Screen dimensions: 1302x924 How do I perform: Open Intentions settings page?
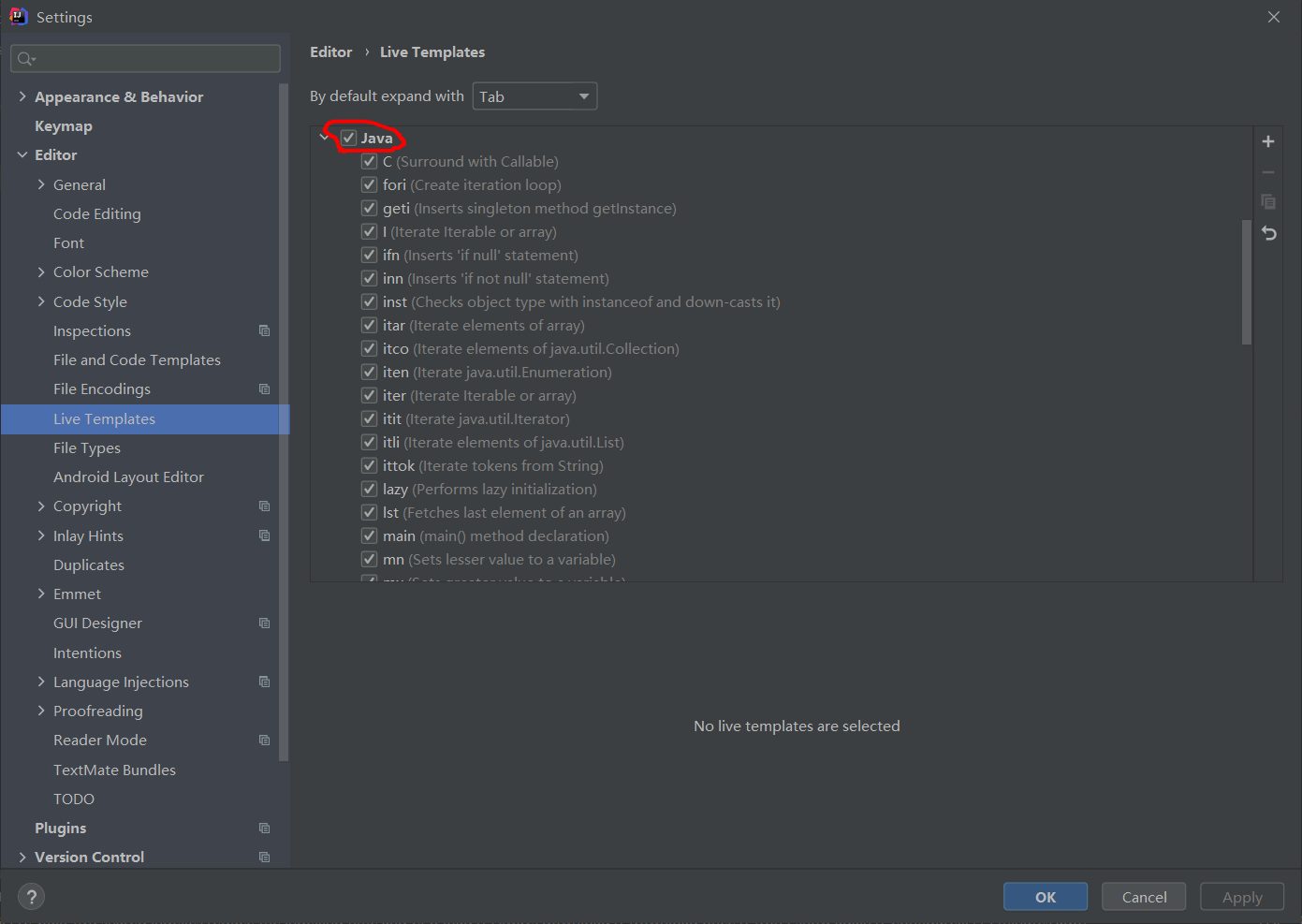[87, 653]
